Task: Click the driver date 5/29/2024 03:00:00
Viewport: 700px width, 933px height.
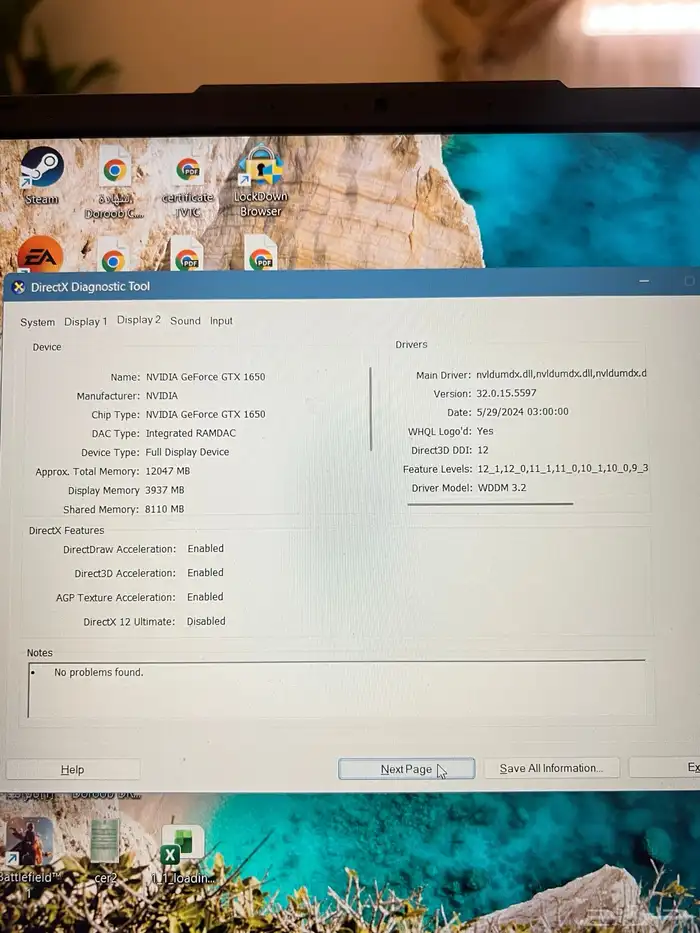Action: 523,412
